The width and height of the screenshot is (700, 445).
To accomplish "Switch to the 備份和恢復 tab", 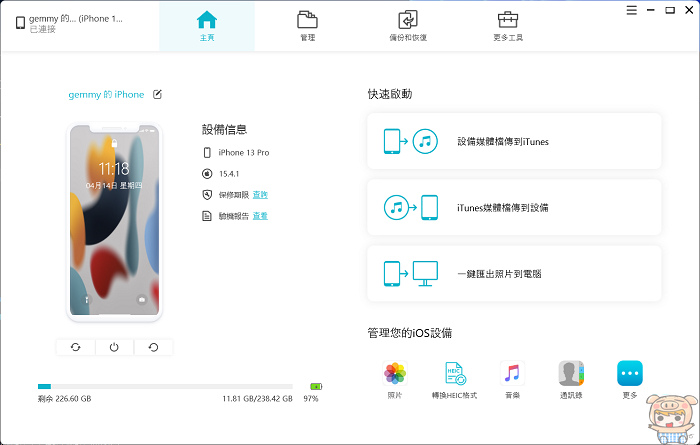I will click(x=408, y=26).
